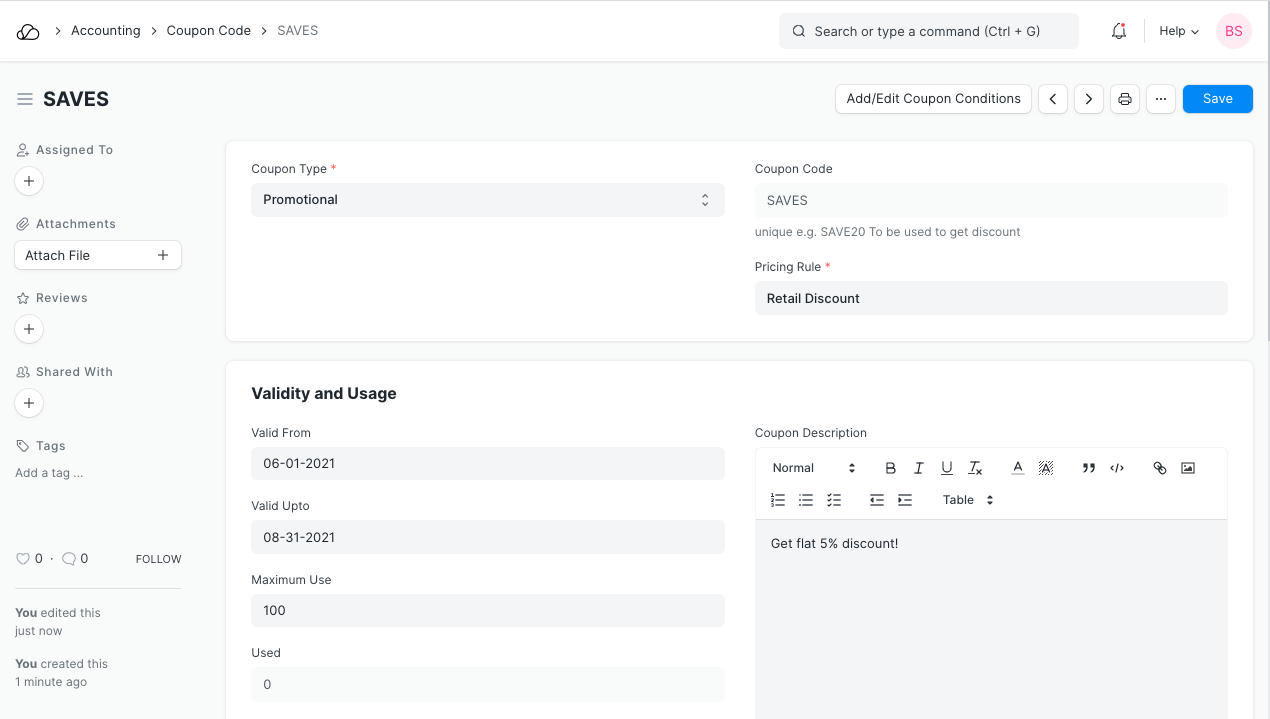Open the Table dropdown in editor

pyautogui.click(x=968, y=500)
